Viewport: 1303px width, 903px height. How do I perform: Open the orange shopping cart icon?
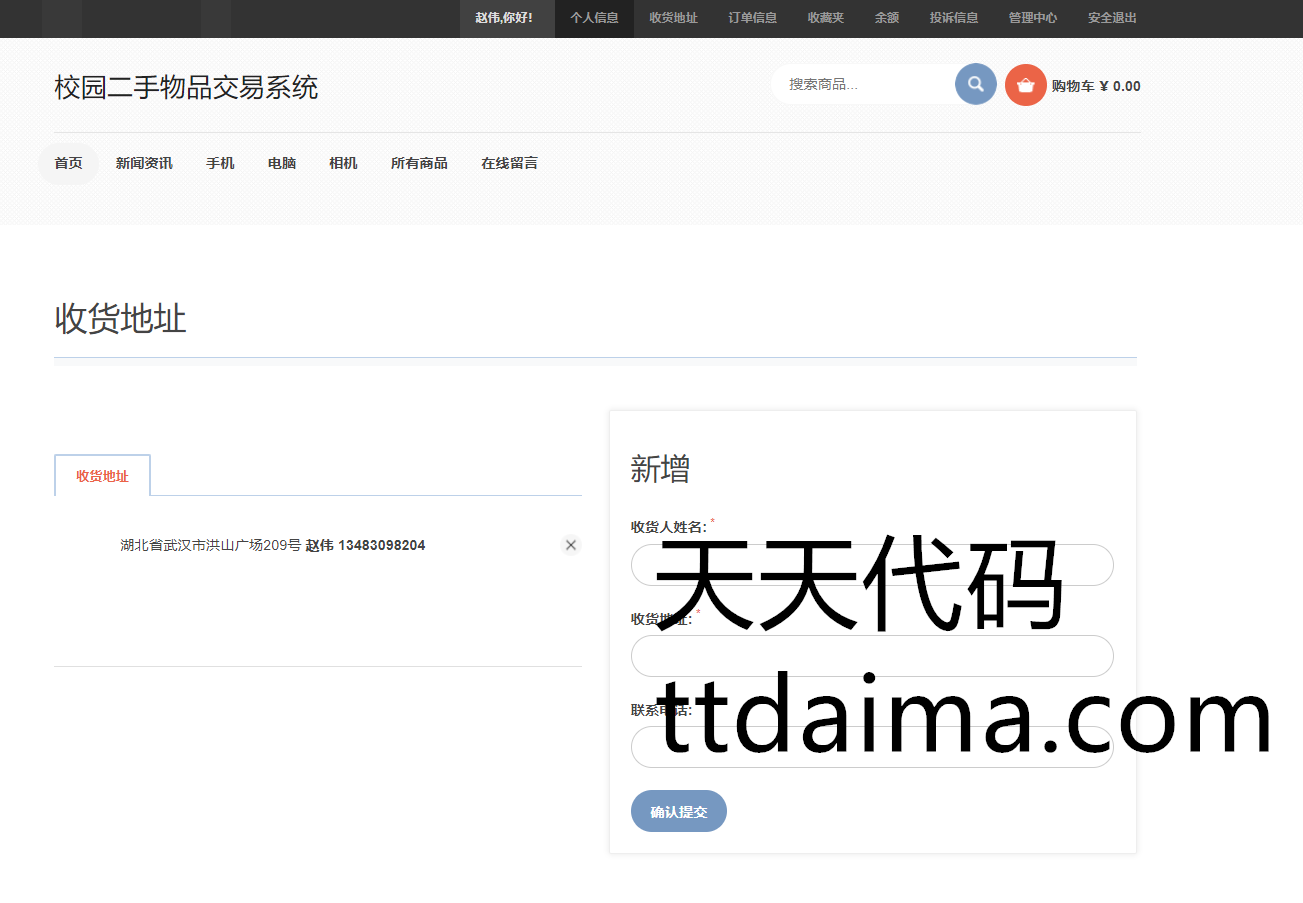1025,85
